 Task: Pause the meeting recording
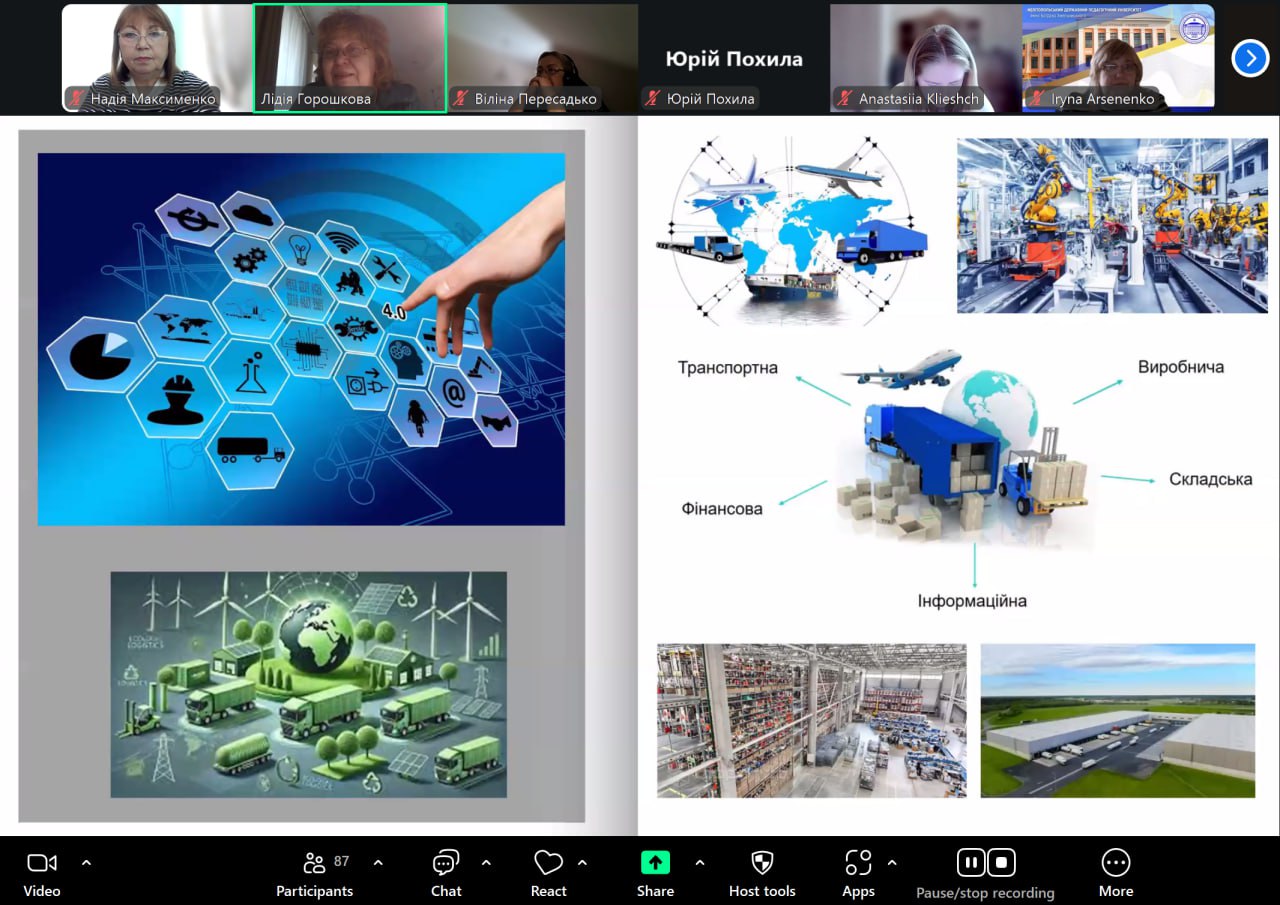[x=970, y=862]
